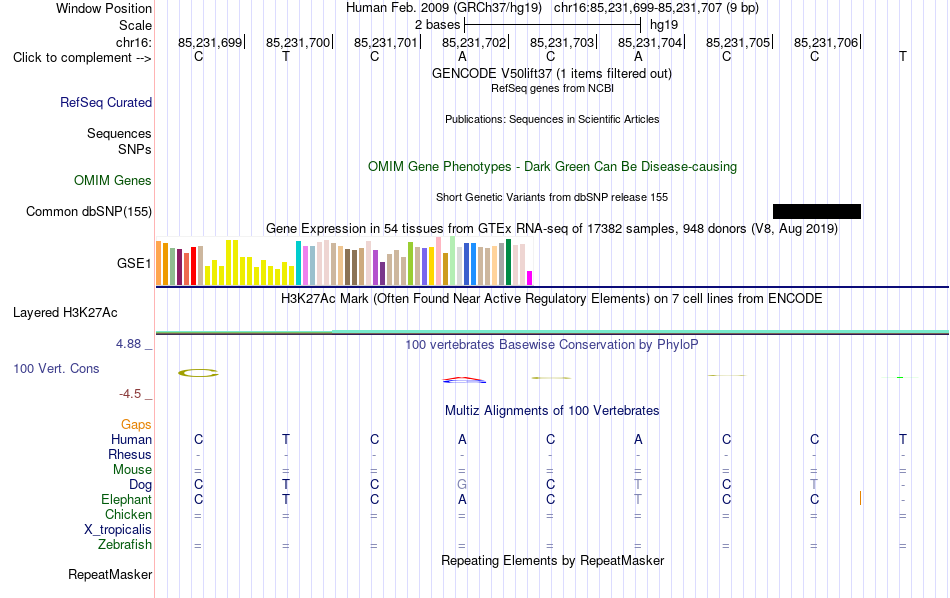
Task: Click the OMIM Gene Phenotypes track title
Action: coord(552,167)
